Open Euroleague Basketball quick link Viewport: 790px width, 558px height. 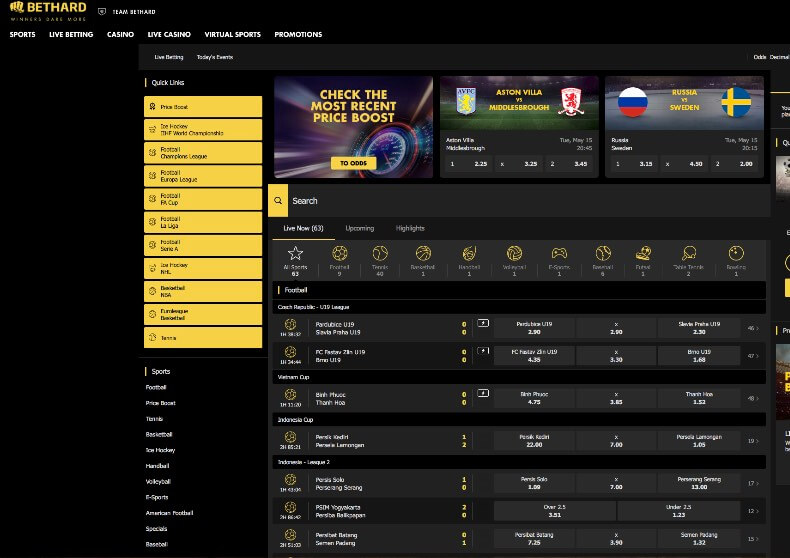[x=203, y=315]
